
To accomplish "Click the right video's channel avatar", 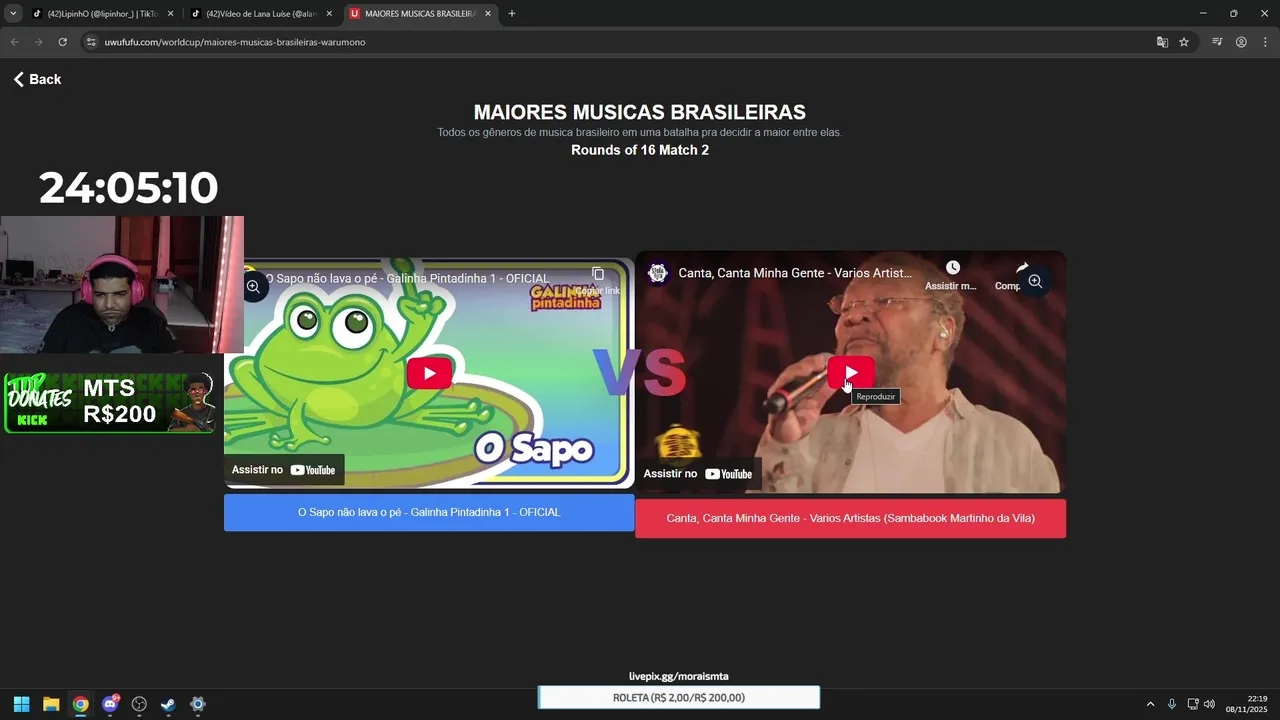I will pyautogui.click(x=658, y=273).
